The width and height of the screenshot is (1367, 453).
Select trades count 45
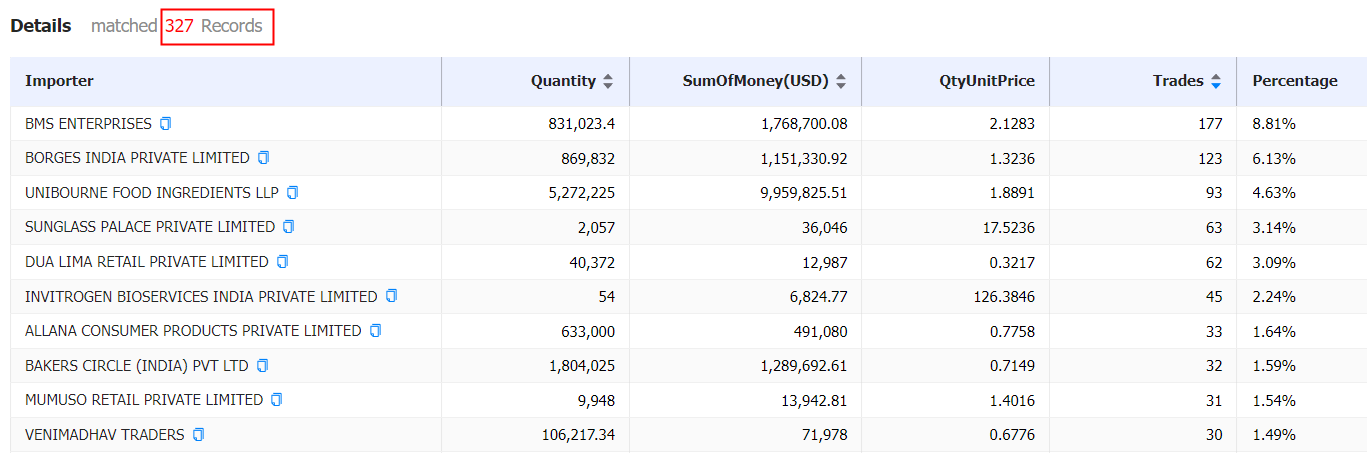[x=1214, y=297]
